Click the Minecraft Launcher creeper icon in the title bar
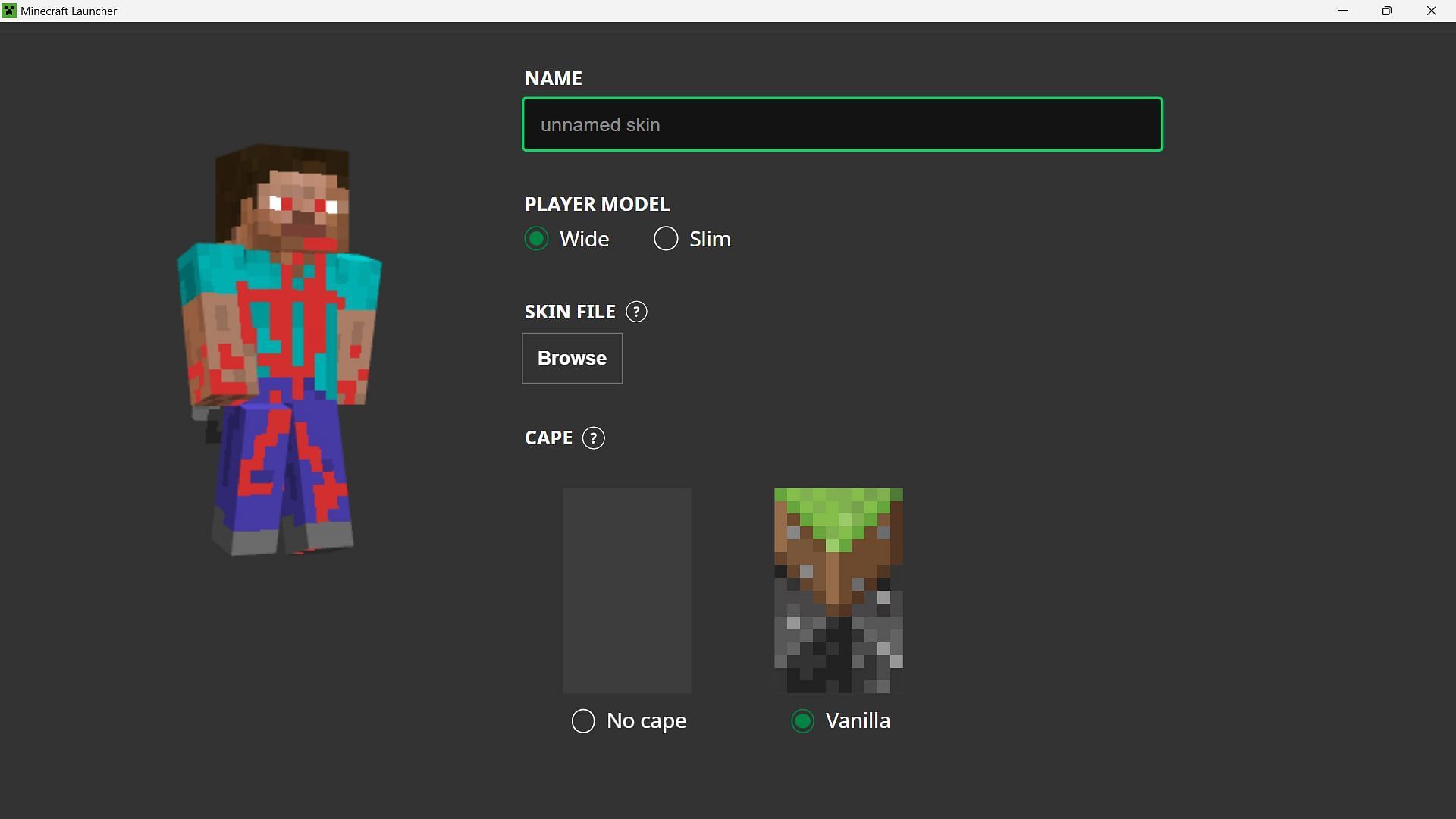Image resolution: width=1456 pixels, height=819 pixels. (9, 11)
